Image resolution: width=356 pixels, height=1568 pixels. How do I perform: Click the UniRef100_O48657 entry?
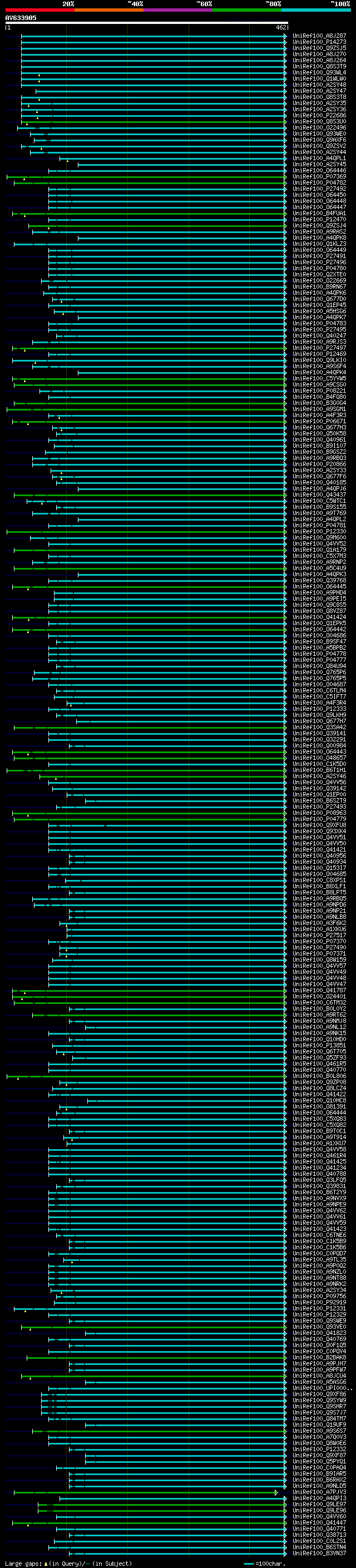(x=319, y=757)
